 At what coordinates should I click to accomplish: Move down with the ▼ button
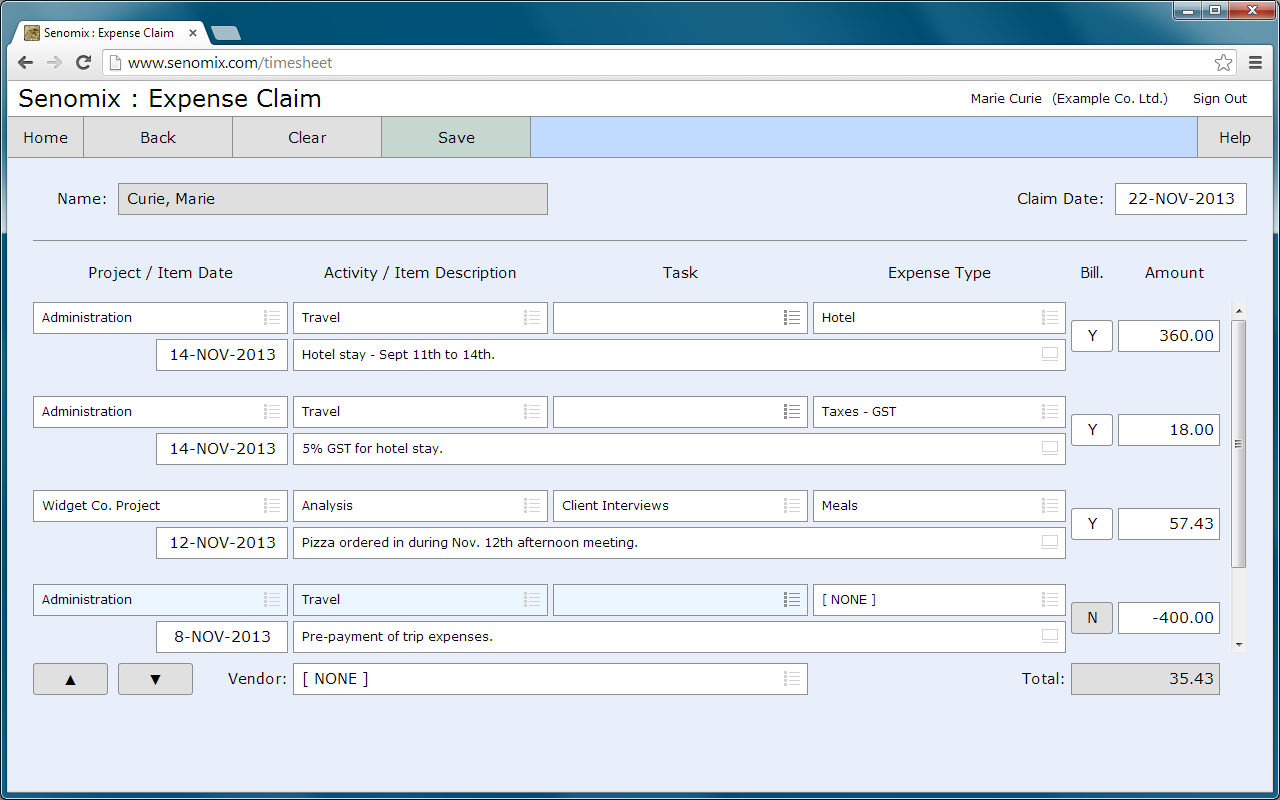point(155,679)
